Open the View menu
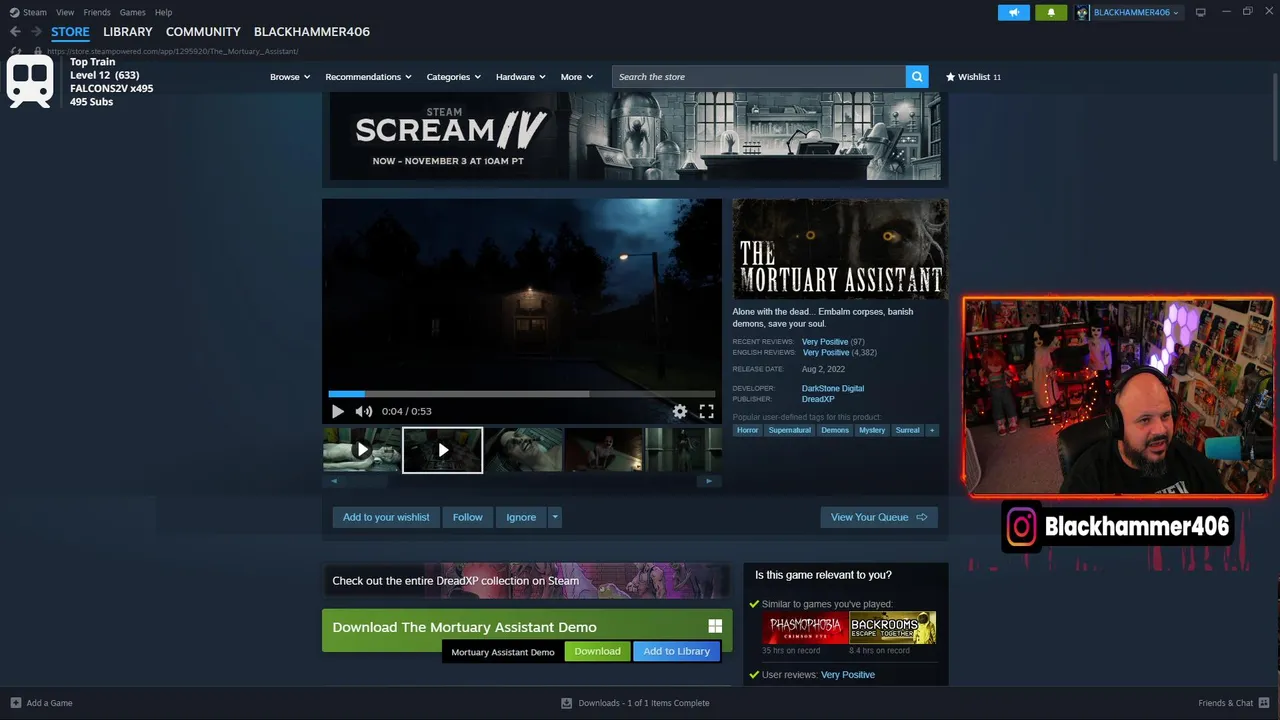 65,12
